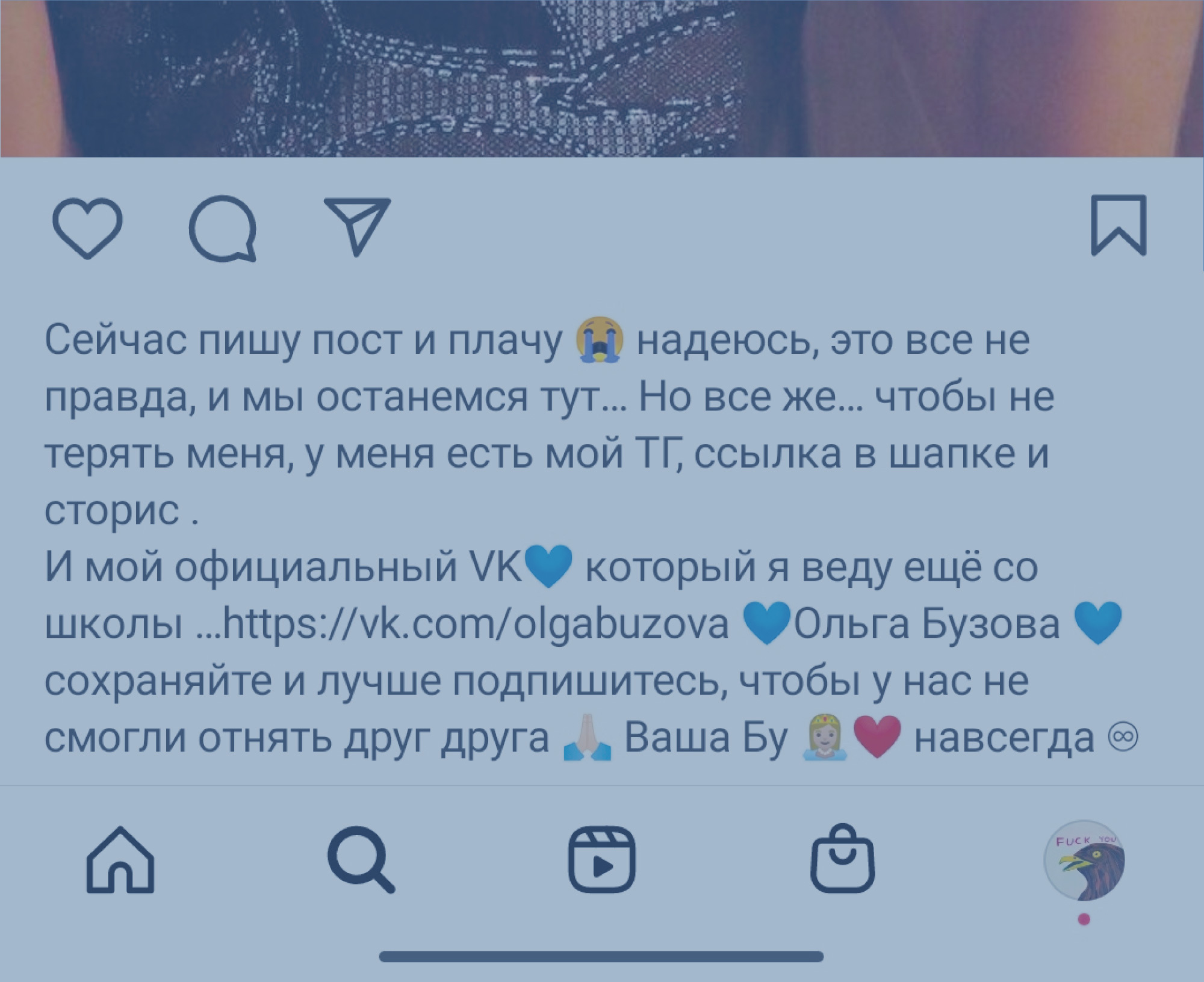Tap the crying face emoji in caption
The height and width of the screenshot is (982, 1204).
pyautogui.click(x=600, y=340)
